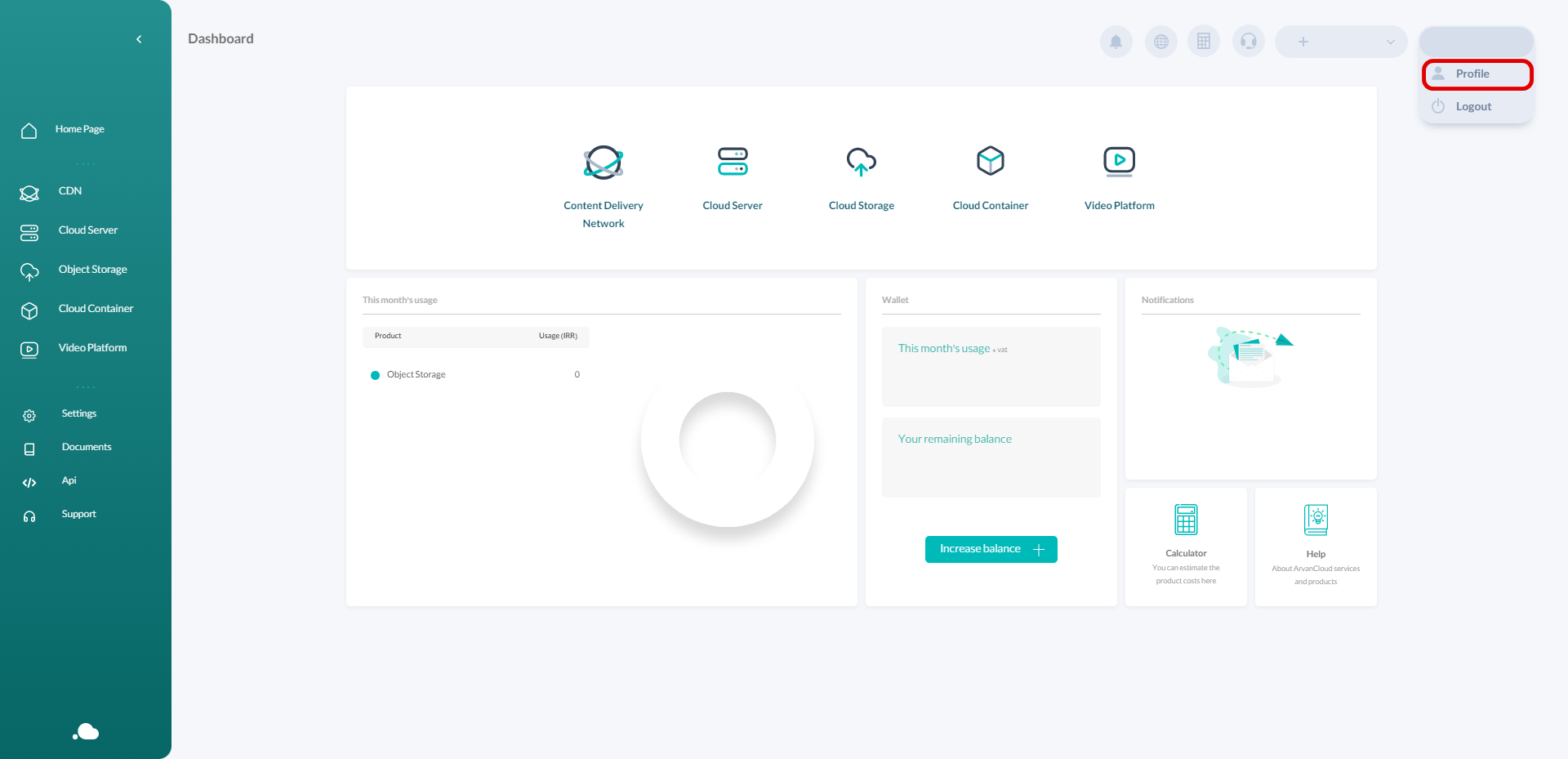This screenshot has height=759, width=1568.
Task: Open the Documents link in the sidebar
Action: click(87, 447)
